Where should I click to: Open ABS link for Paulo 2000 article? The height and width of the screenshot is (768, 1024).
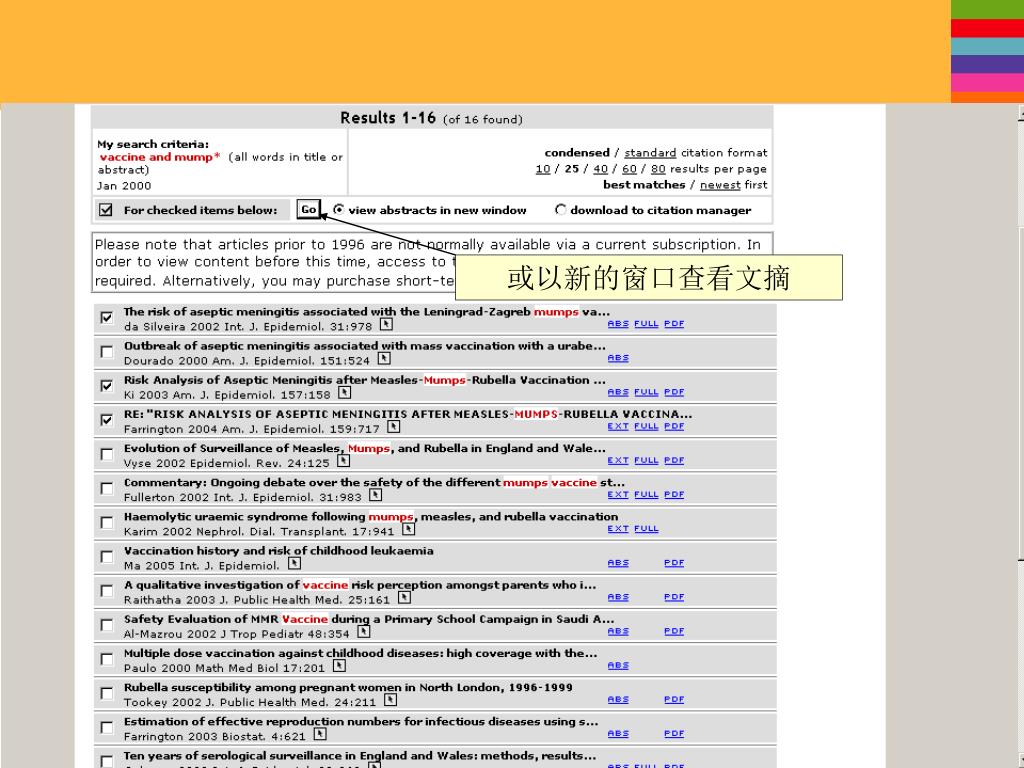[x=618, y=665]
